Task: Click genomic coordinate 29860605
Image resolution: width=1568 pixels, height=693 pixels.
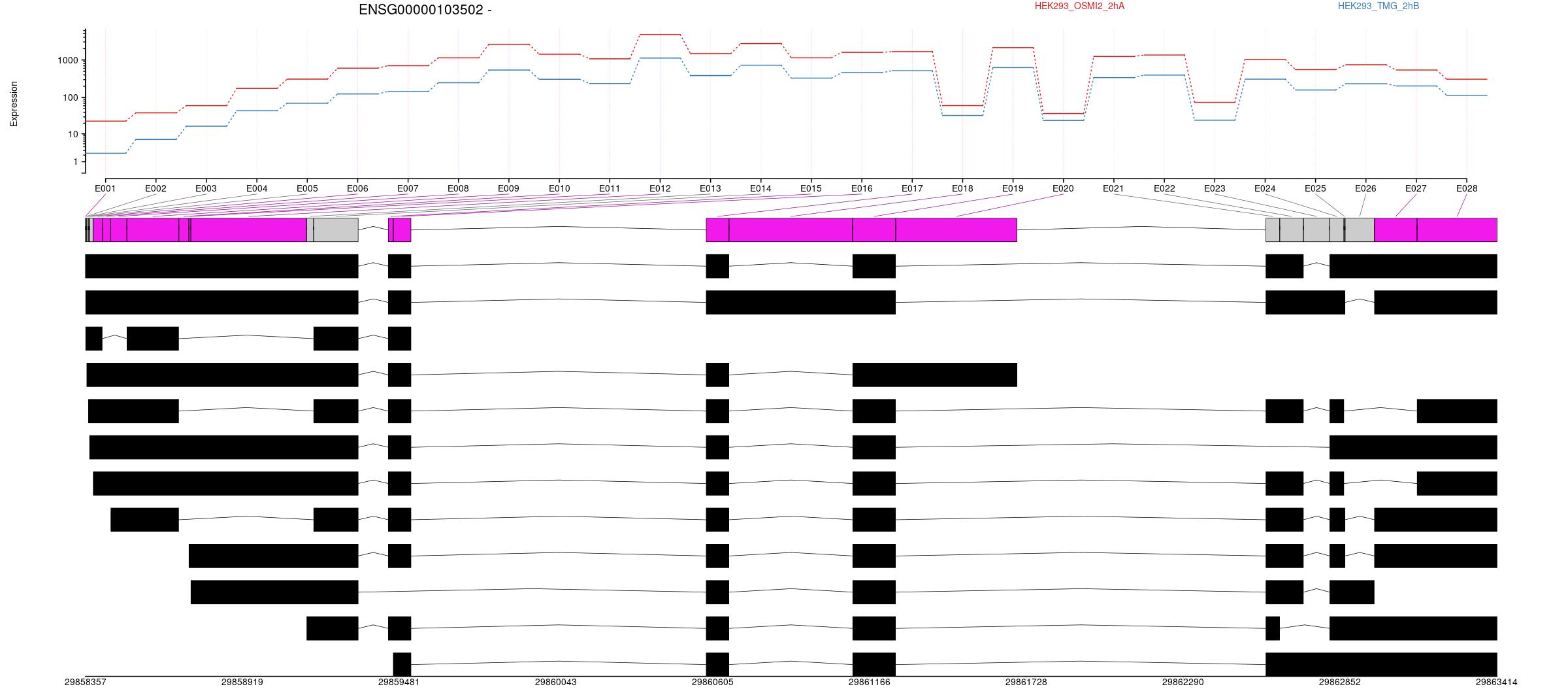Action: 713,682
